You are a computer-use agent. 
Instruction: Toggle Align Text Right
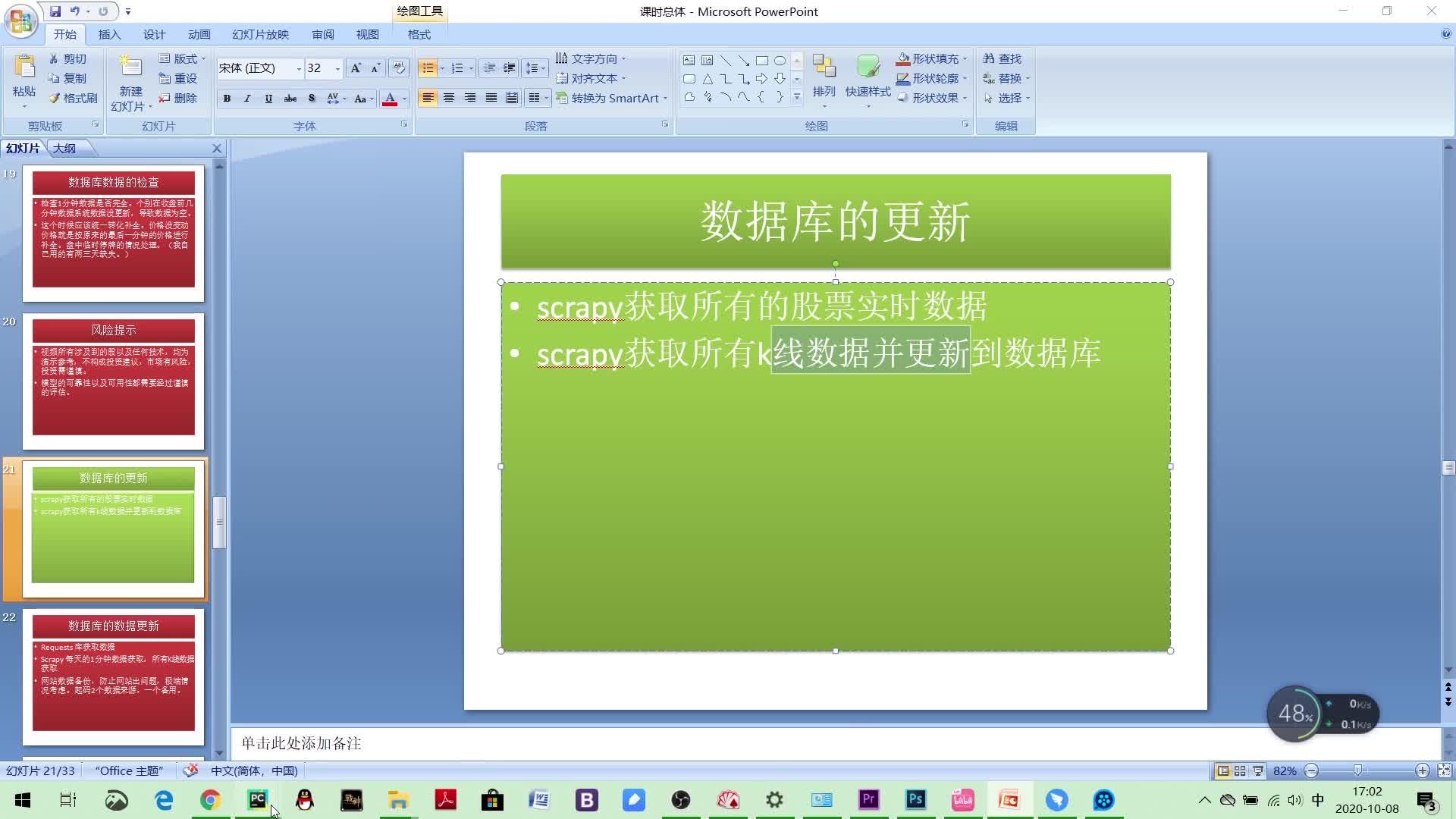pyautogui.click(x=470, y=99)
